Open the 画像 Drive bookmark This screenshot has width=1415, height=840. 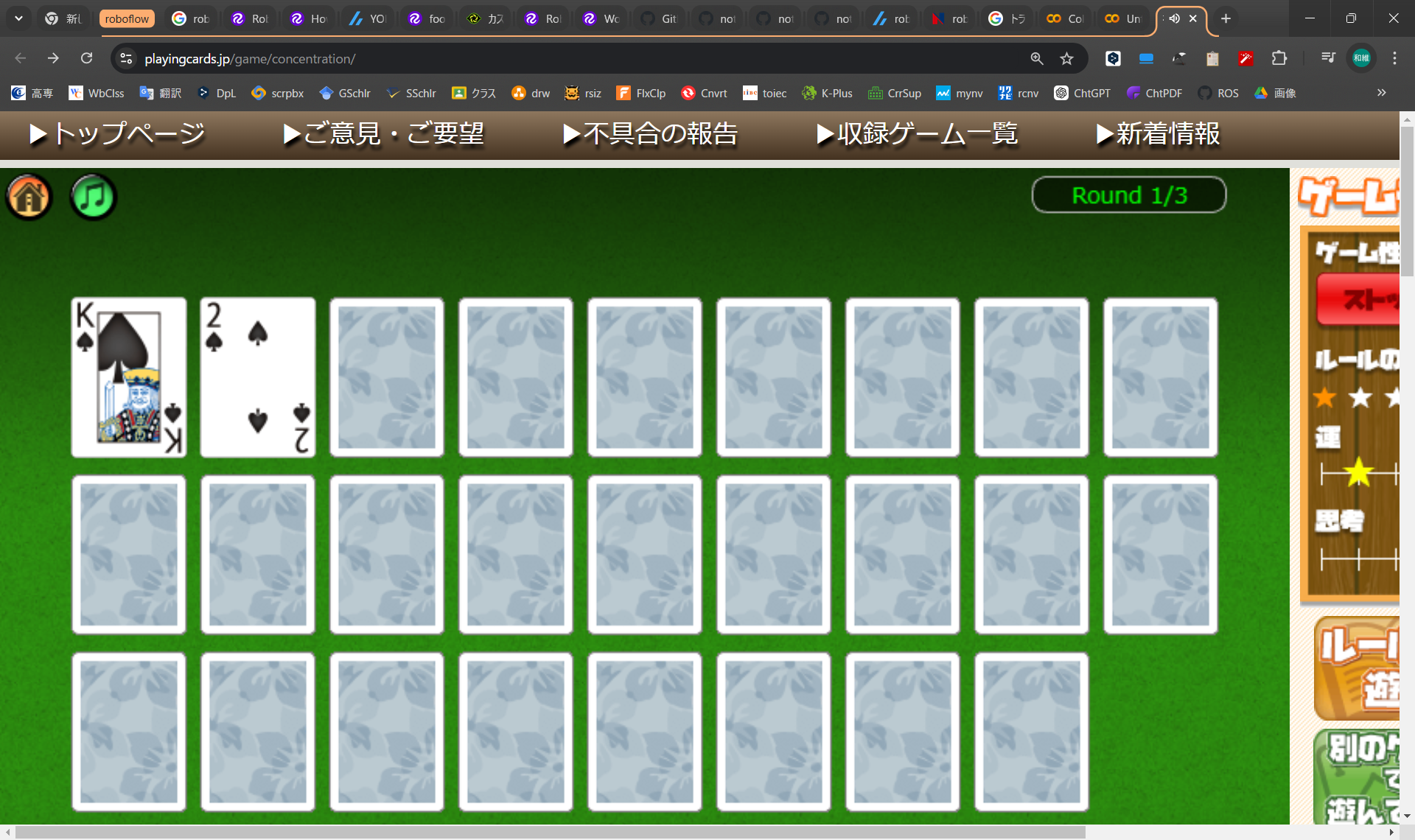coord(1276,93)
